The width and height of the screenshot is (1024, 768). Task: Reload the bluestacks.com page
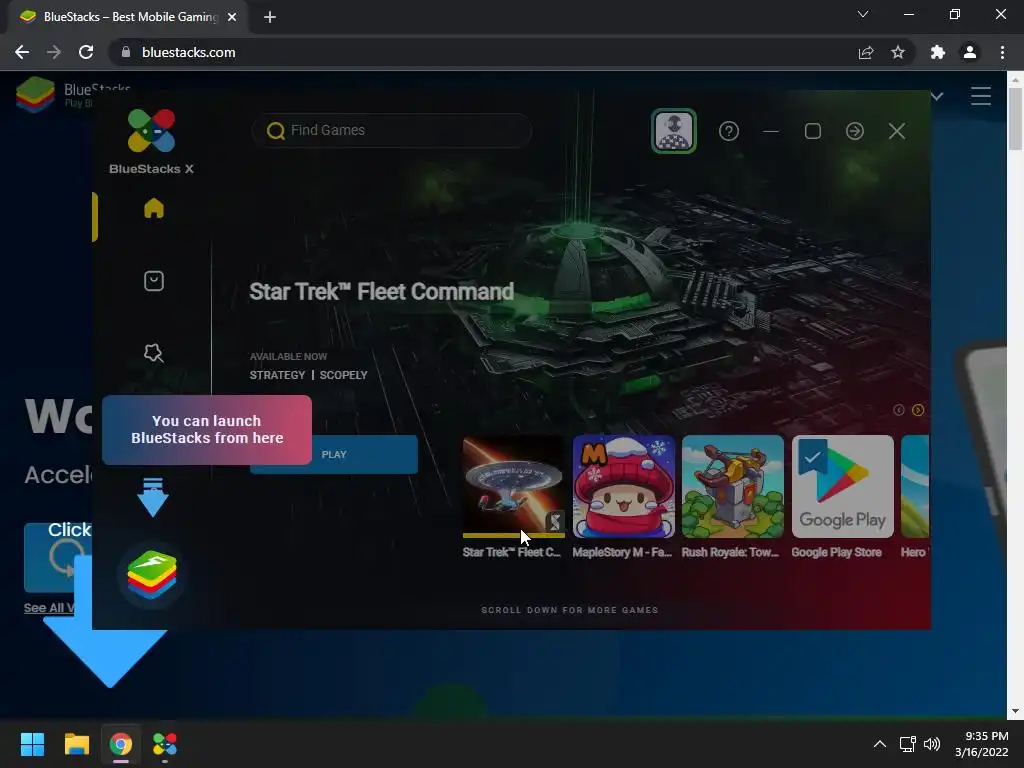tap(86, 52)
